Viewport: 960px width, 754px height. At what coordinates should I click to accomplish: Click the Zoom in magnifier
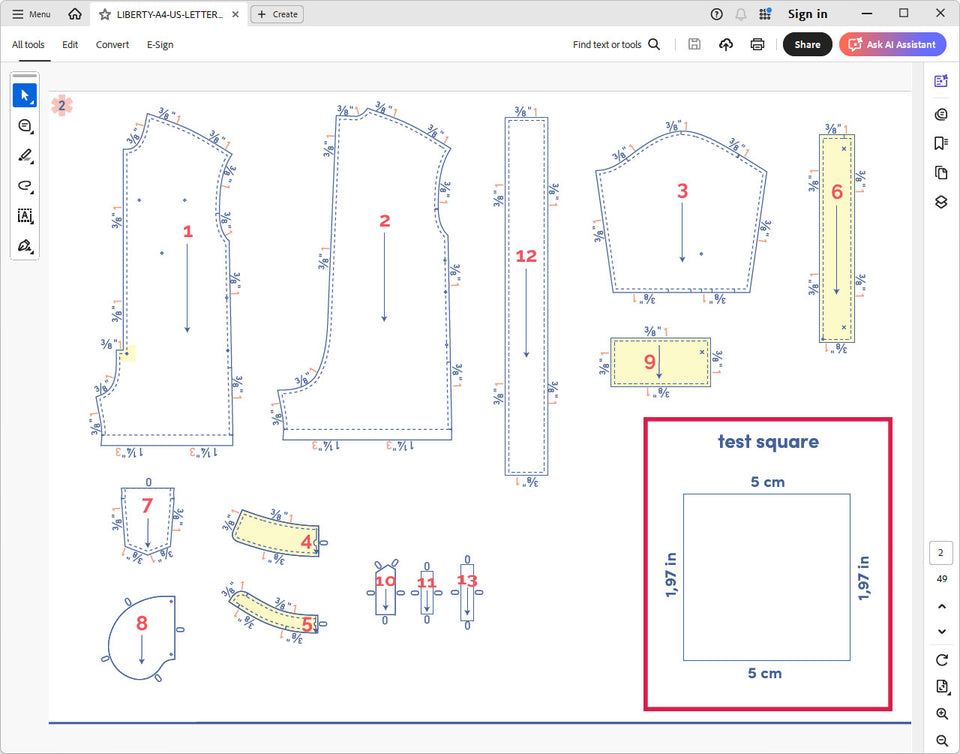(942, 714)
